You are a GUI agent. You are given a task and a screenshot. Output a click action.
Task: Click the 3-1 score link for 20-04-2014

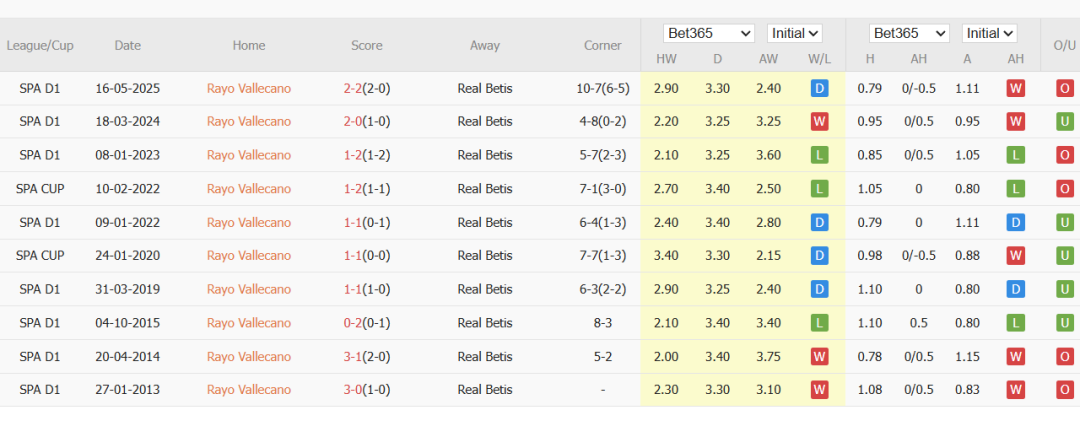pos(352,356)
